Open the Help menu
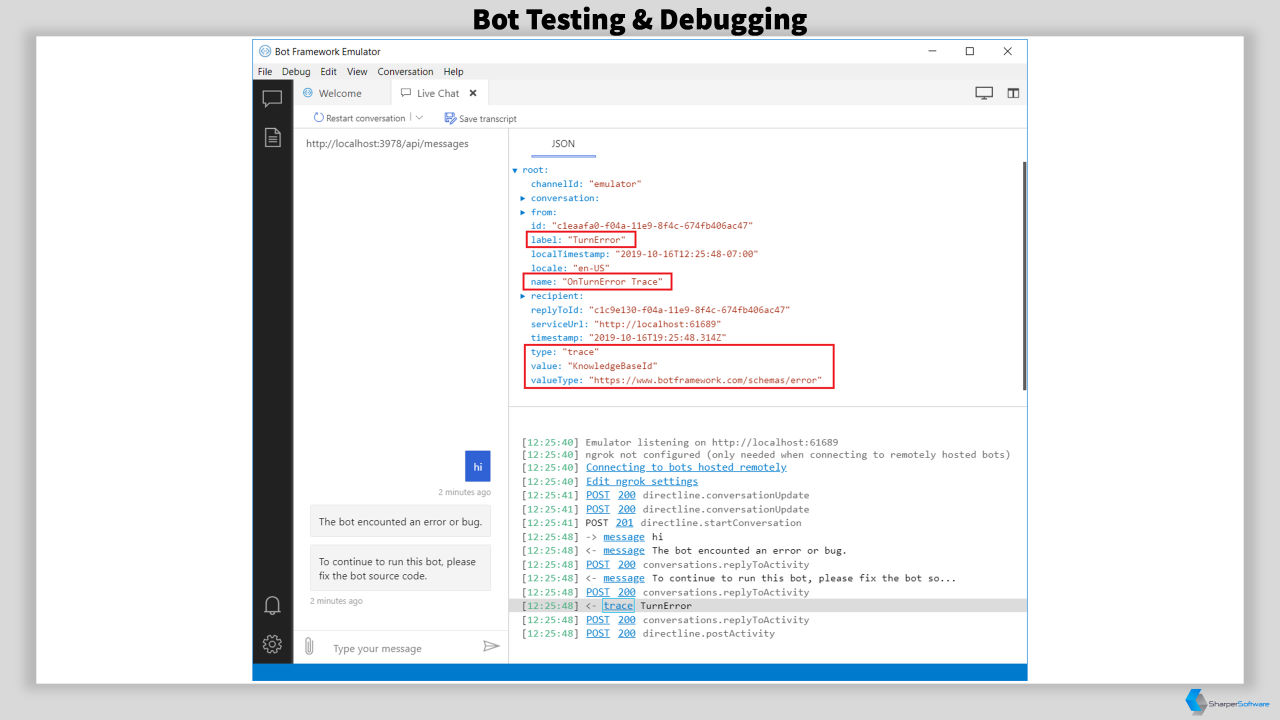1280x720 pixels. (x=453, y=72)
